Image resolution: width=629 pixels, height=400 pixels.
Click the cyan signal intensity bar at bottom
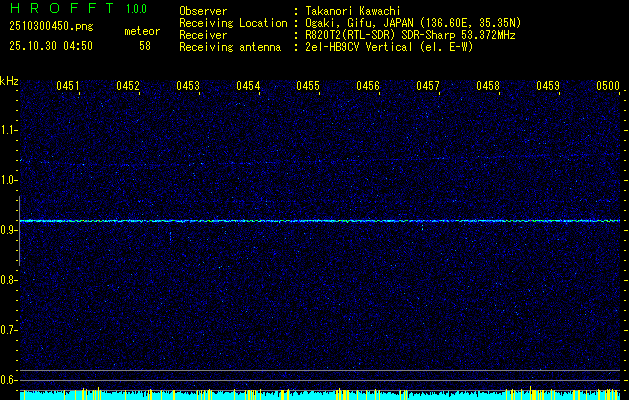tap(320, 395)
